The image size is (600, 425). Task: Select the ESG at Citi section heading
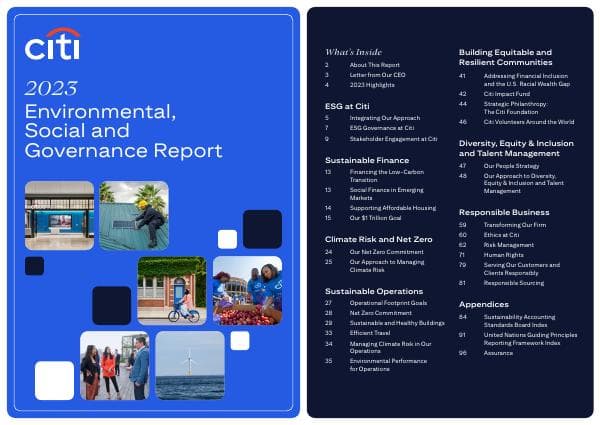click(x=347, y=106)
